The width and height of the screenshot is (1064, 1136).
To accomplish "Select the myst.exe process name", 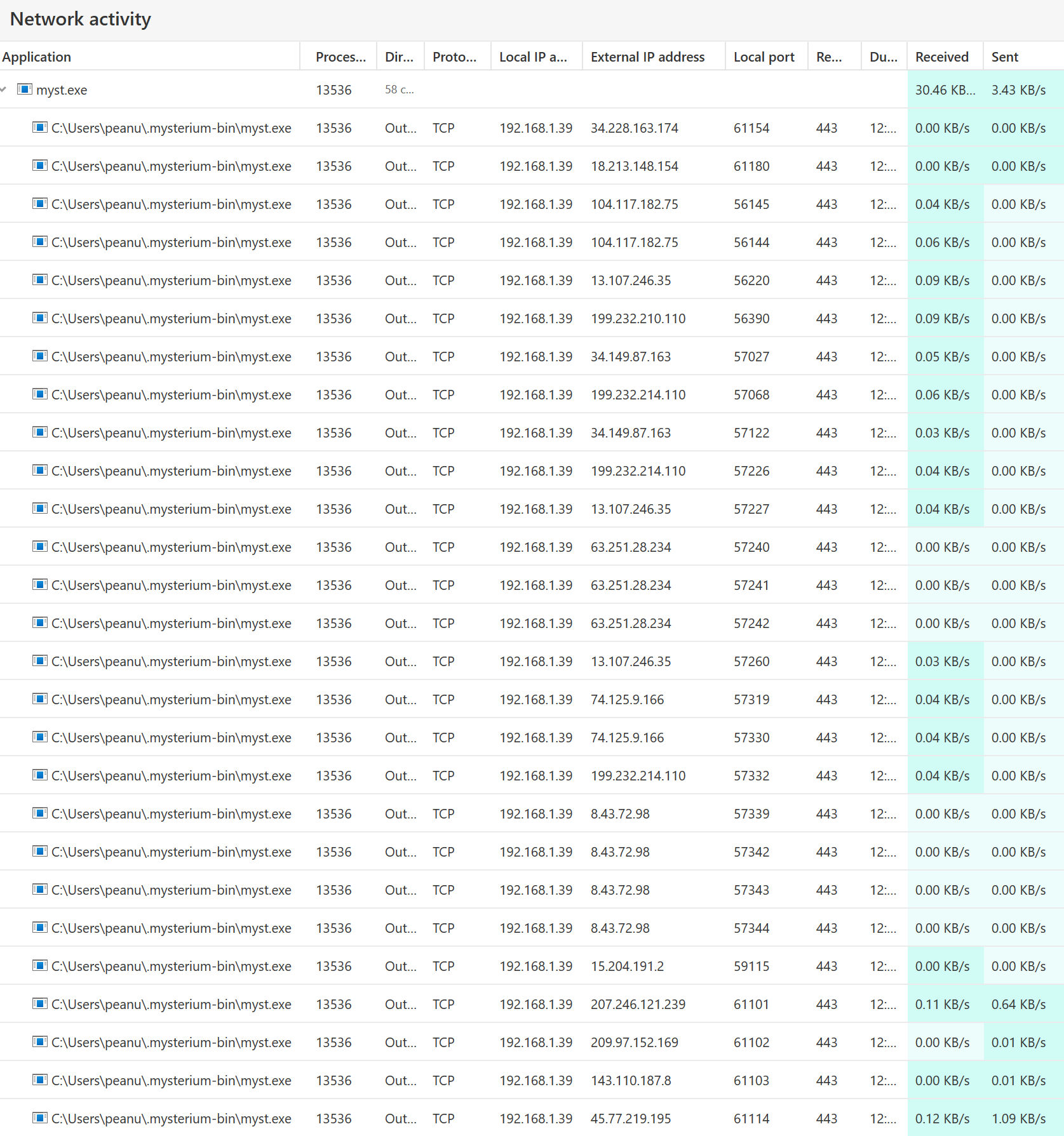I will (x=62, y=90).
